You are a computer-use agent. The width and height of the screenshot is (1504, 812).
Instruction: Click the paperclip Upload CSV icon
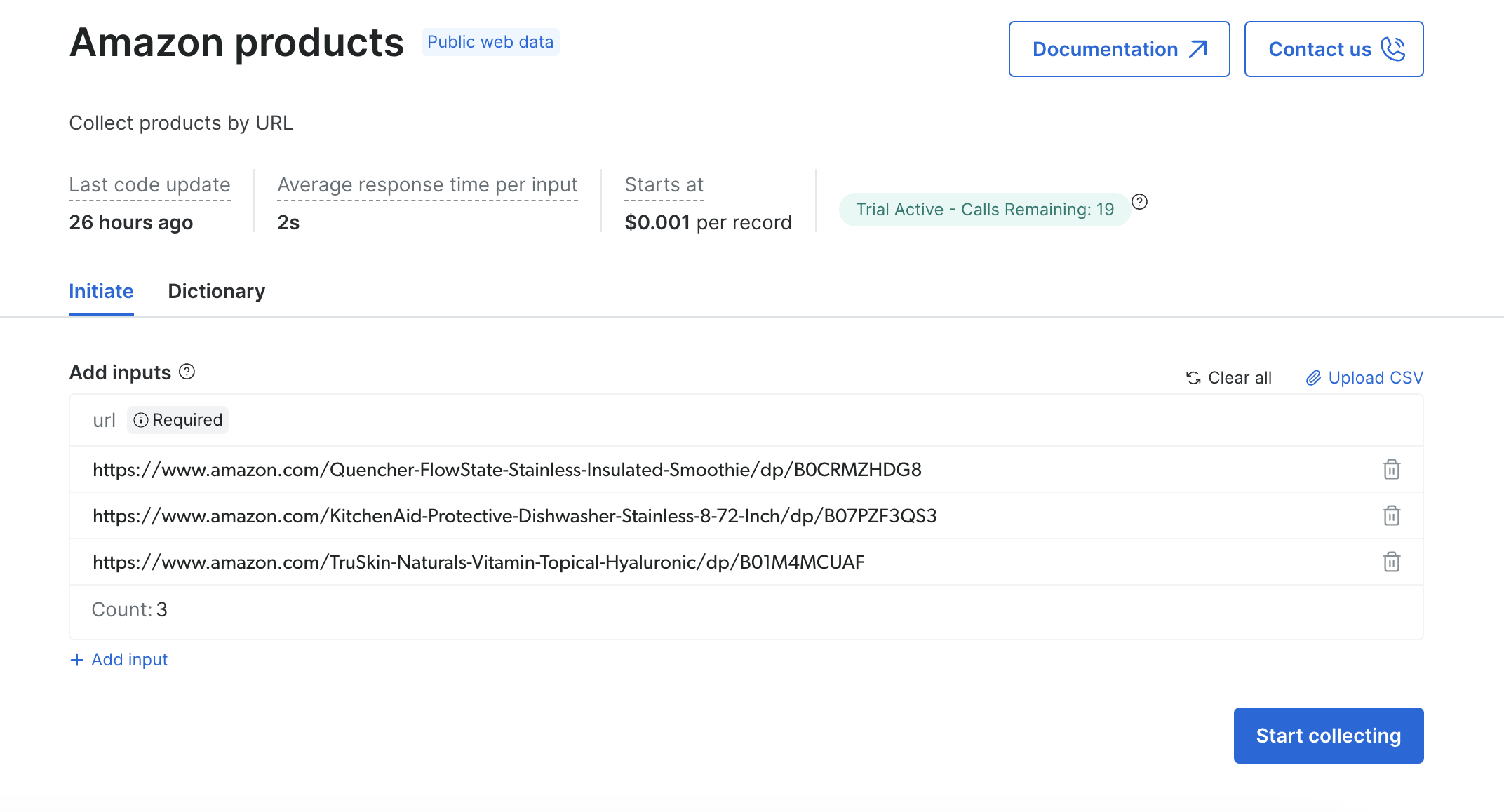point(1313,378)
